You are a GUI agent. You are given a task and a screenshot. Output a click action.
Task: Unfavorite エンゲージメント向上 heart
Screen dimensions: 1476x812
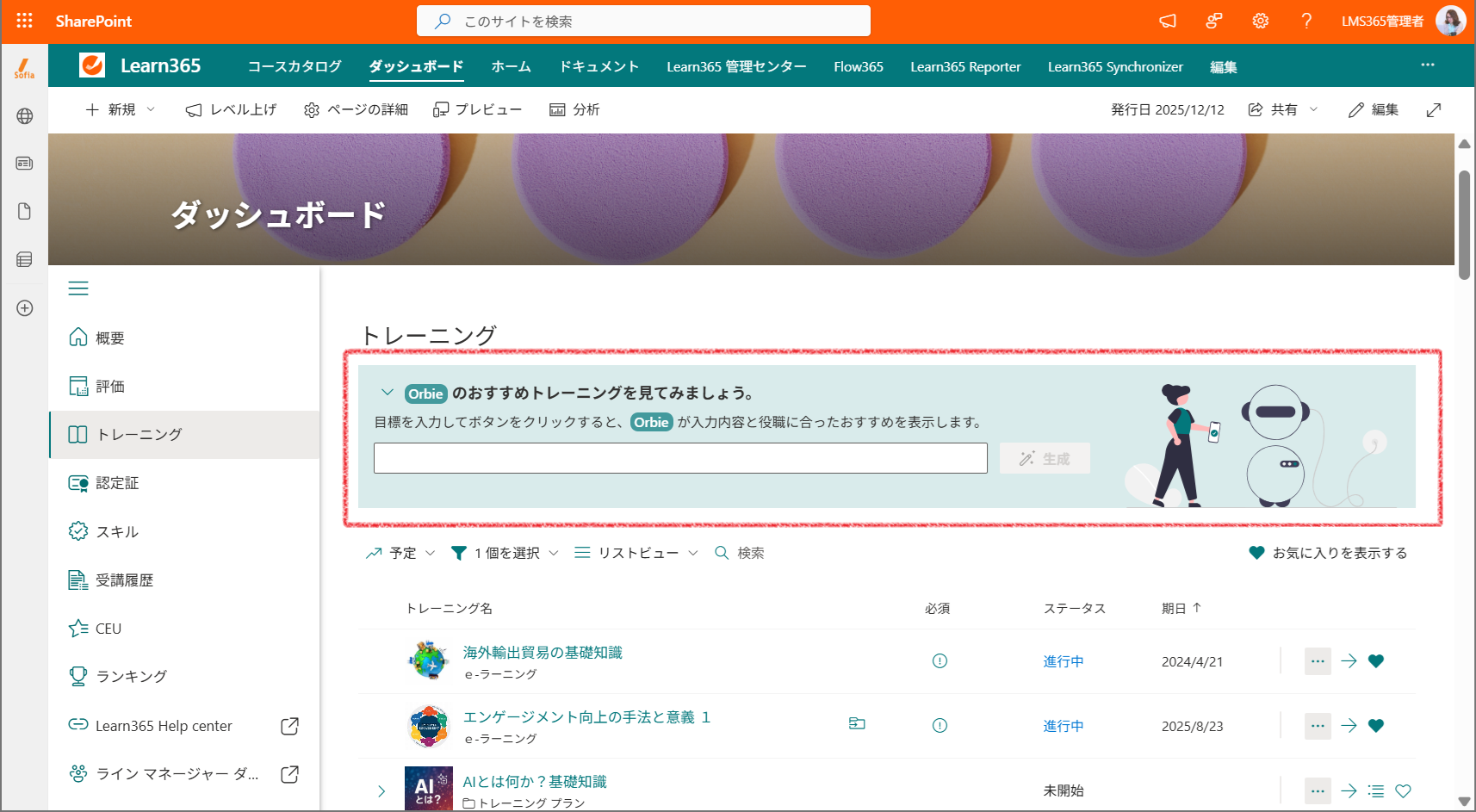click(1376, 725)
